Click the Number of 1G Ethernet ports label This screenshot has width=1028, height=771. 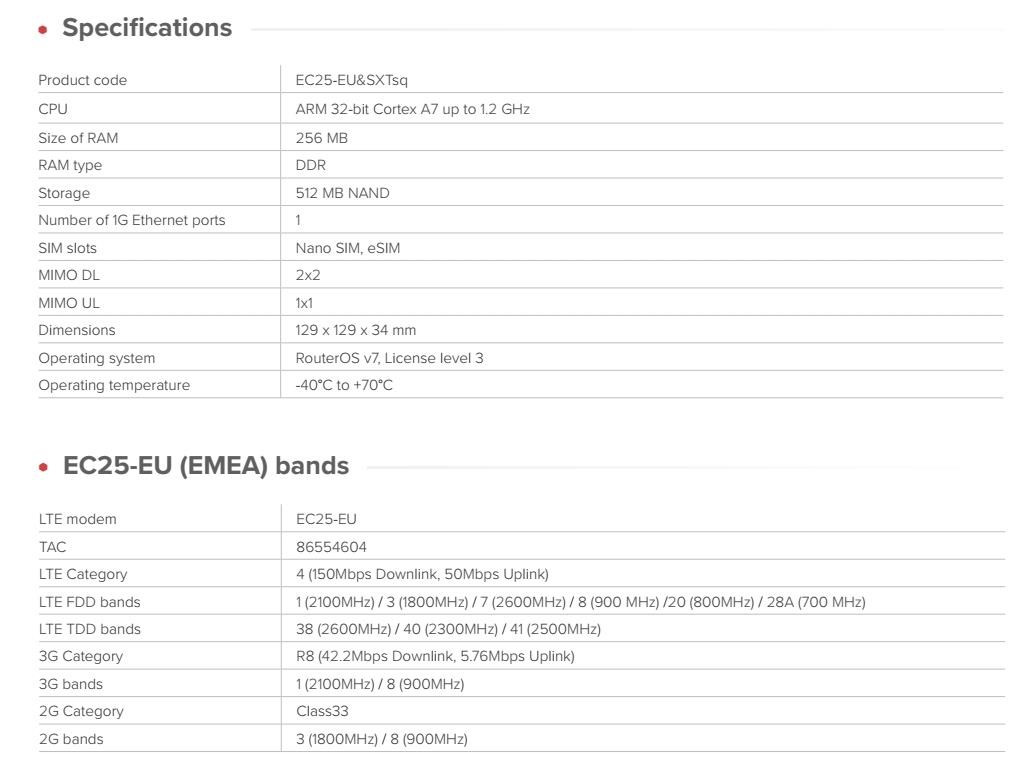132,220
